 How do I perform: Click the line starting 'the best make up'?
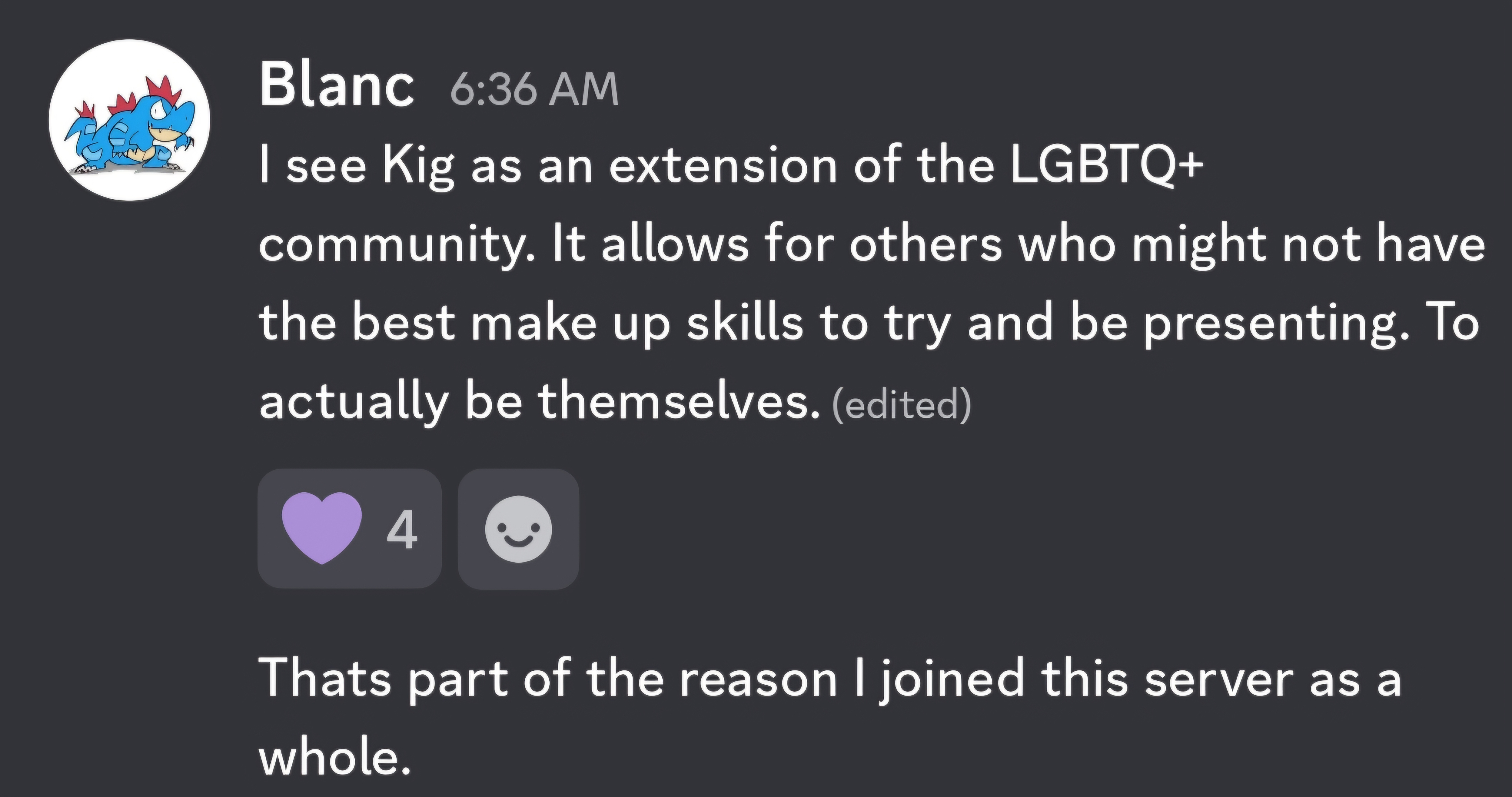(869, 324)
